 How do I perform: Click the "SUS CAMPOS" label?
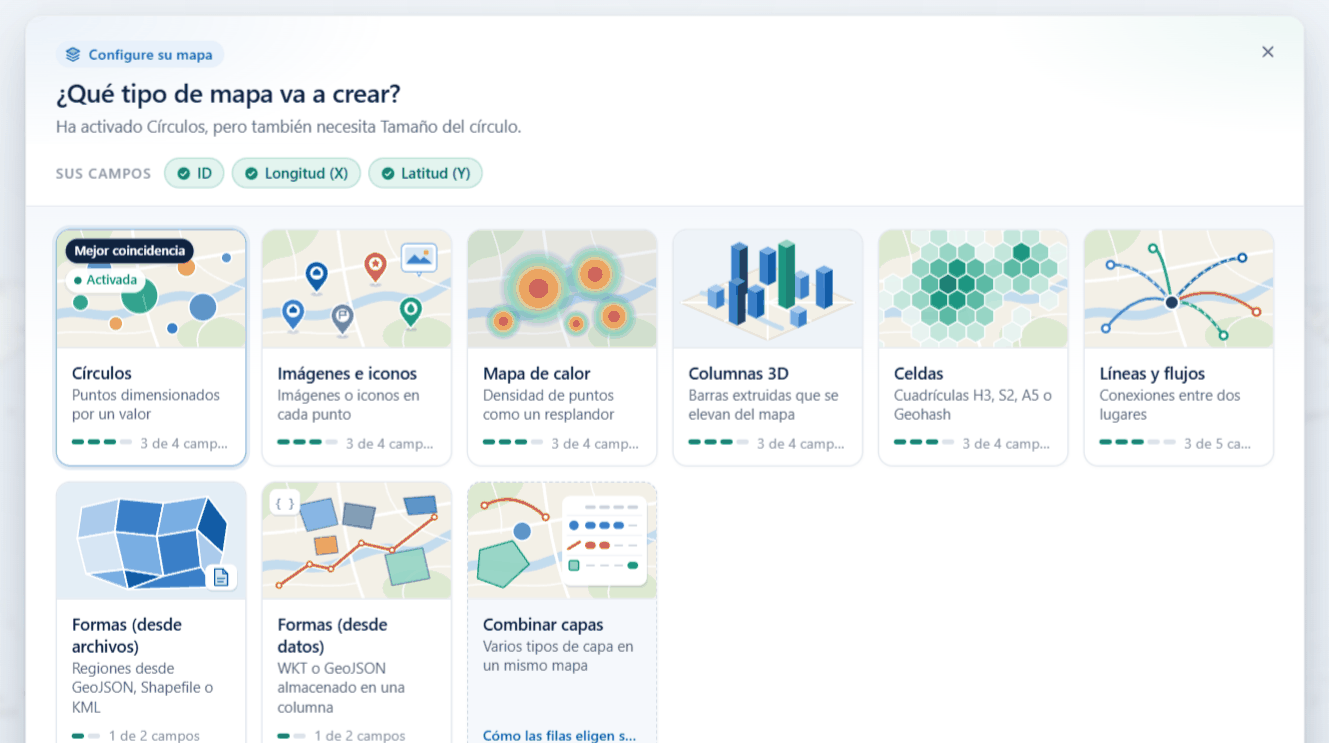point(103,174)
